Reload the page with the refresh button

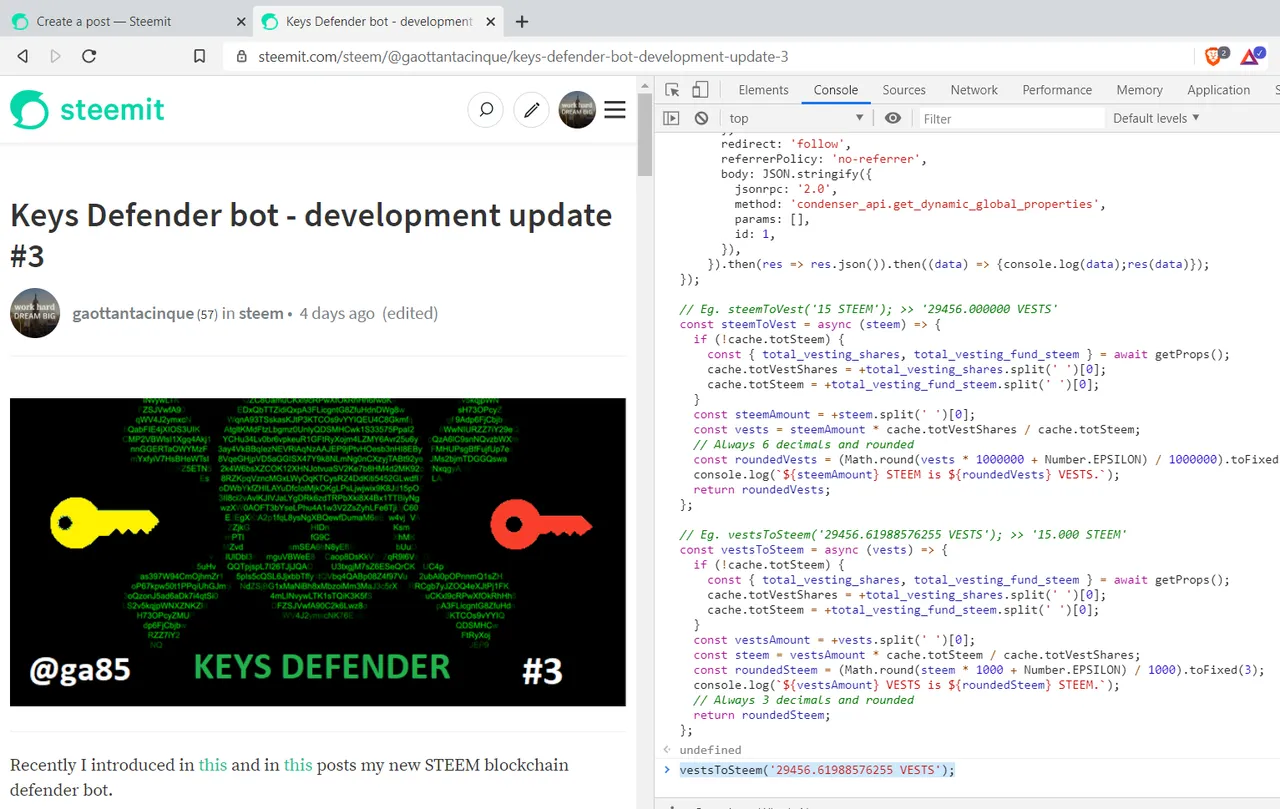pos(89,56)
